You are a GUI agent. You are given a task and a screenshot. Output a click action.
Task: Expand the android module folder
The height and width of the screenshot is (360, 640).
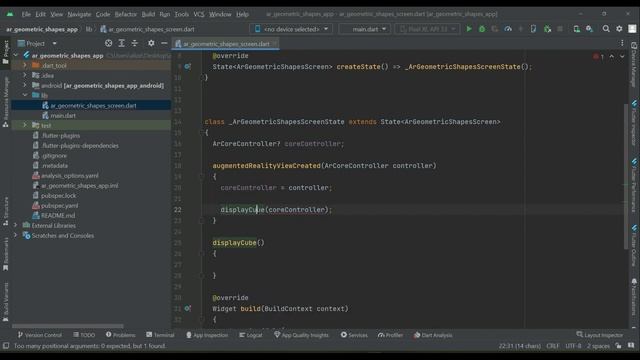click(25, 85)
